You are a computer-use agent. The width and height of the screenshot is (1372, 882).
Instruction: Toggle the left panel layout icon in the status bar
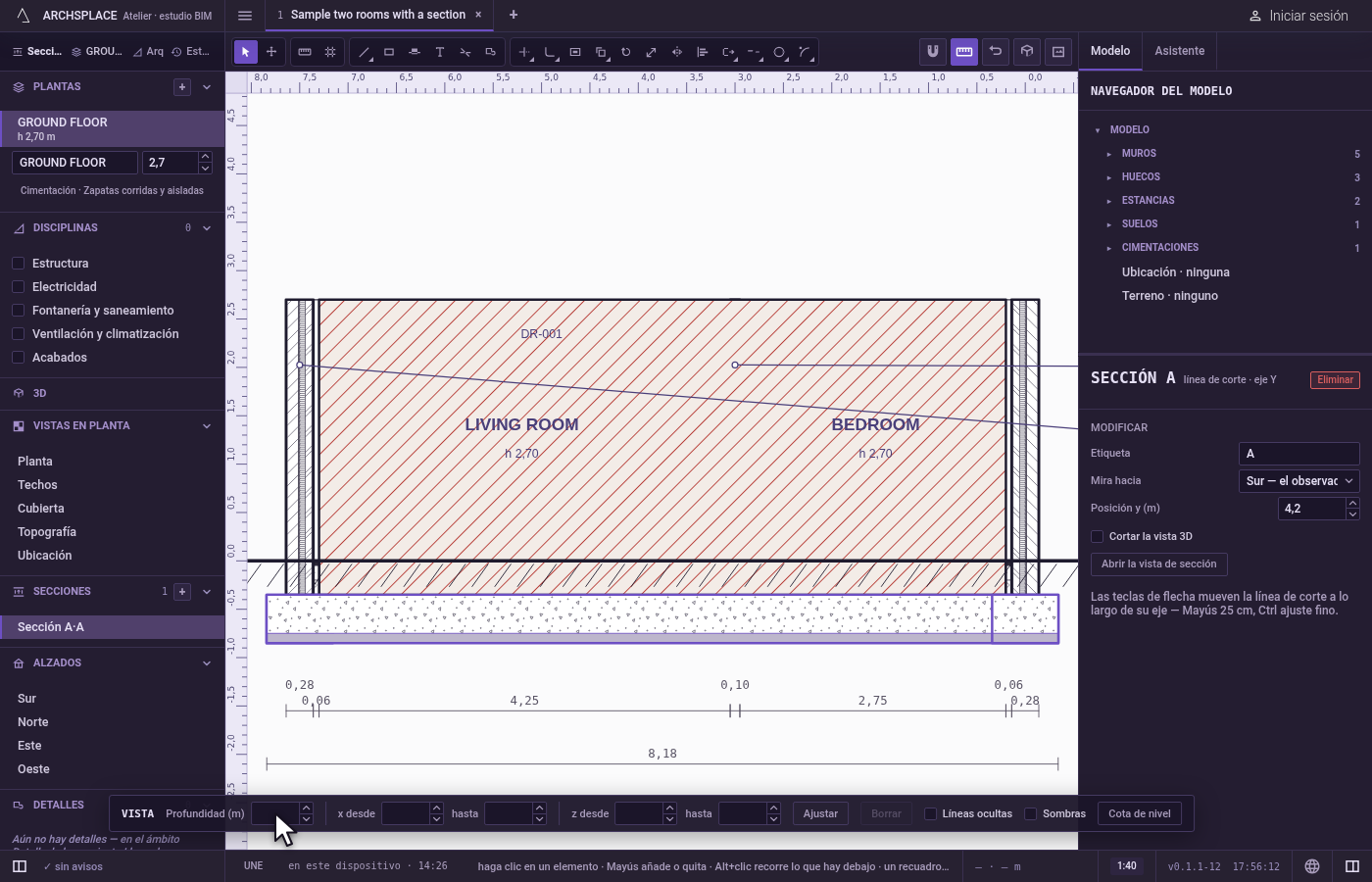pyautogui.click(x=20, y=866)
